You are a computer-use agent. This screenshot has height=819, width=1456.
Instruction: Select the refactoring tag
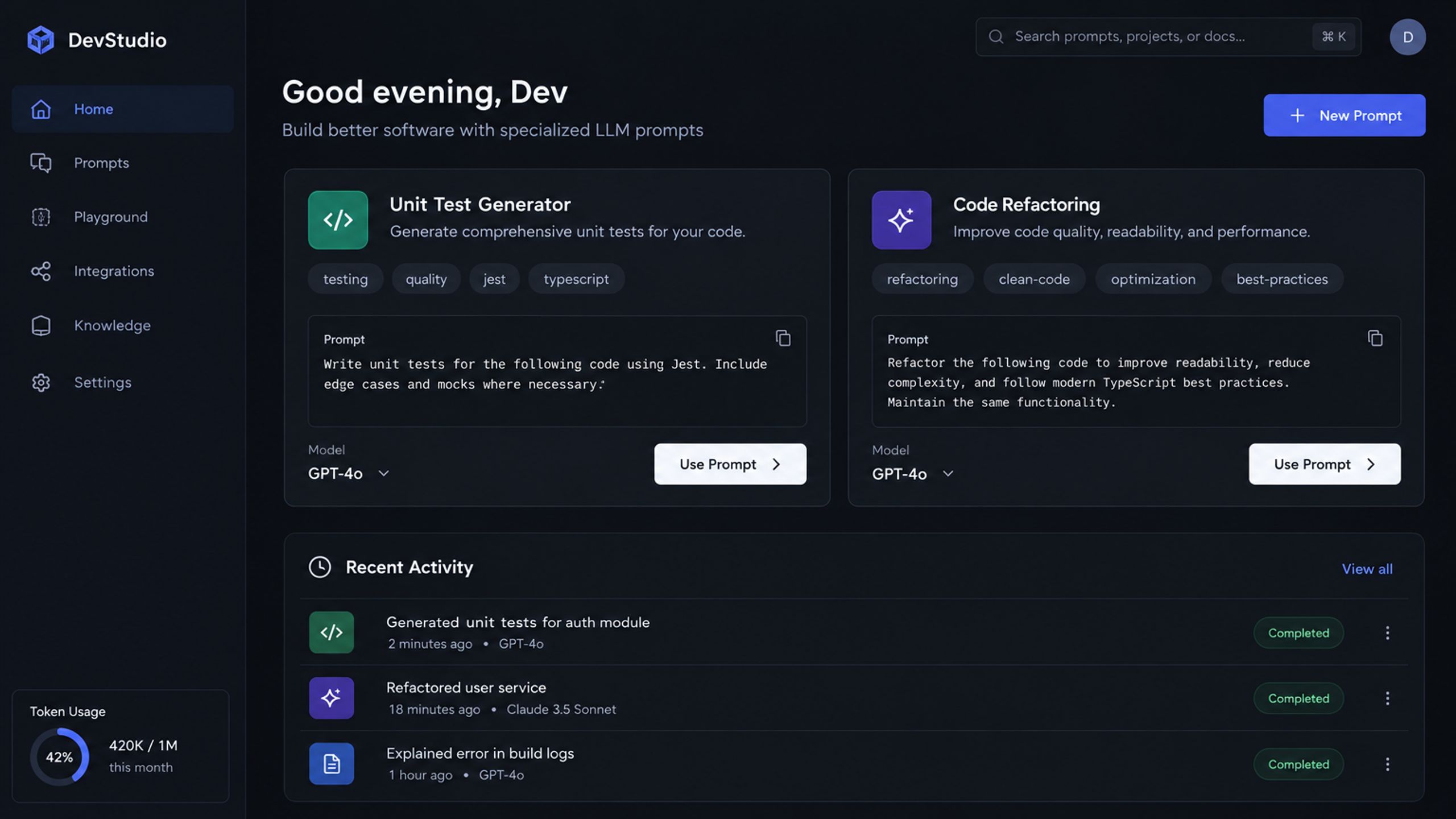(923, 279)
